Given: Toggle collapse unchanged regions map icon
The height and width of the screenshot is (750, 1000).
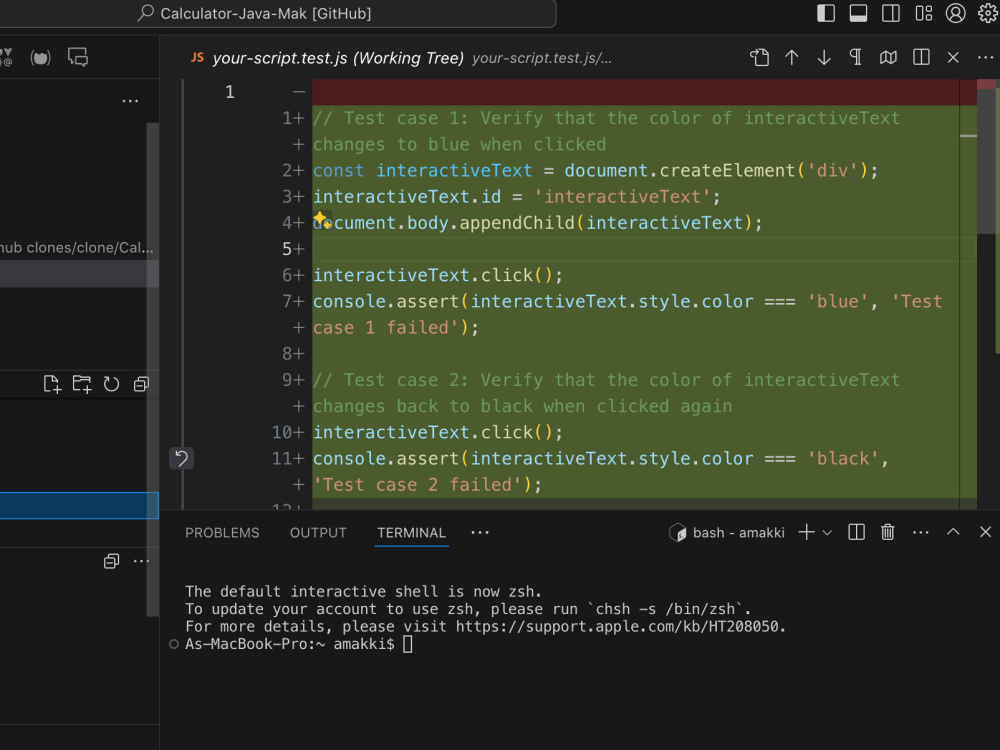Looking at the screenshot, I should [x=888, y=58].
